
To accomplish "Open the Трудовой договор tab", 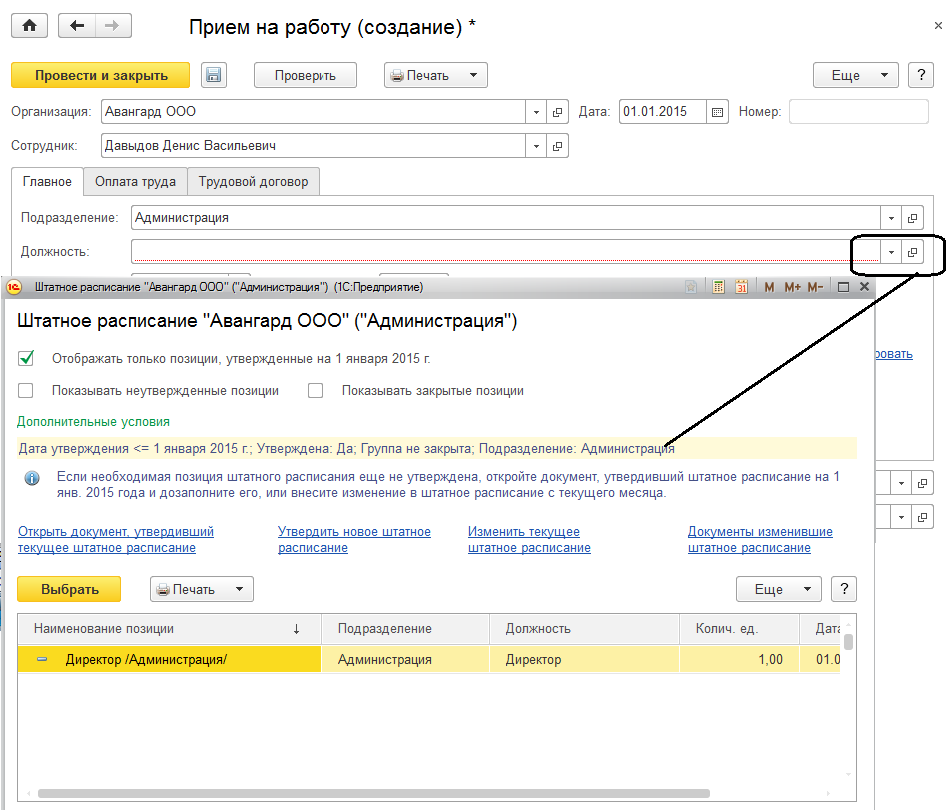I will pos(253,182).
